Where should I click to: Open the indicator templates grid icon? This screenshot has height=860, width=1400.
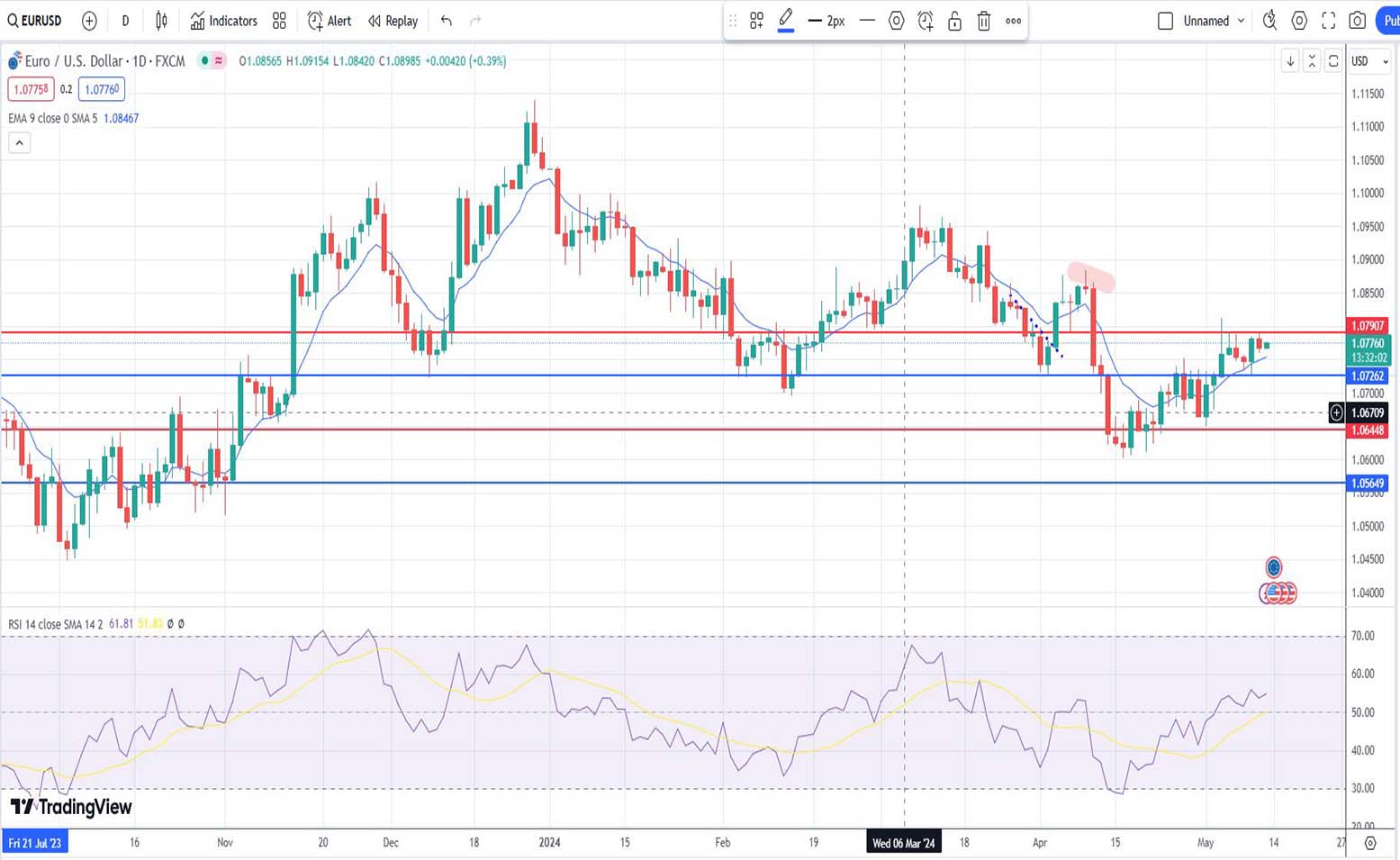tap(279, 21)
